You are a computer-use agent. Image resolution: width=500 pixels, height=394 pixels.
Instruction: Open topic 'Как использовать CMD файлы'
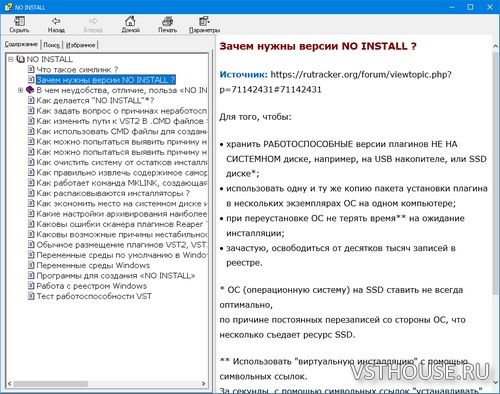121,131
